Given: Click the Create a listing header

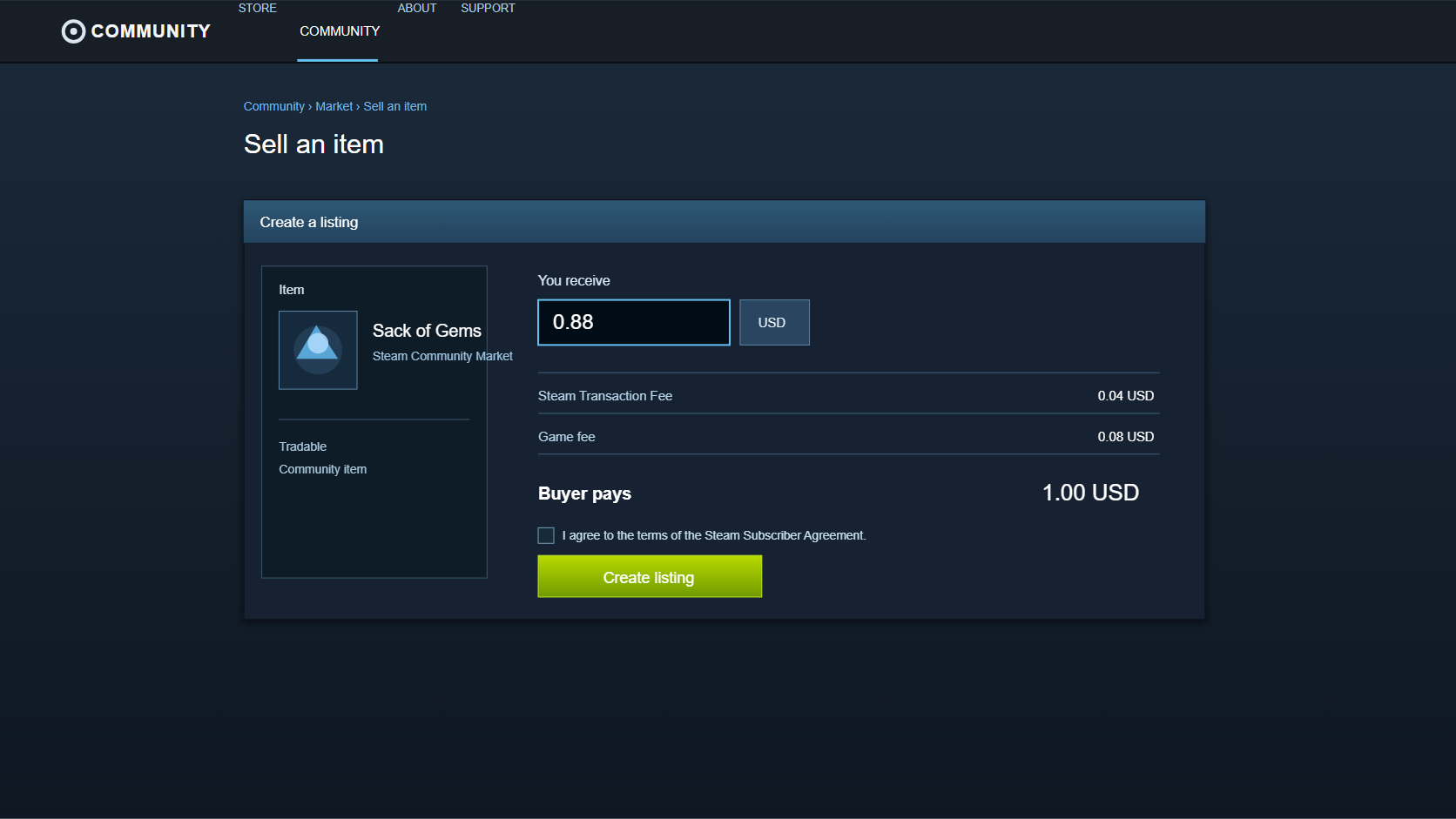Looking at the screenshot, I should [309, 222].
